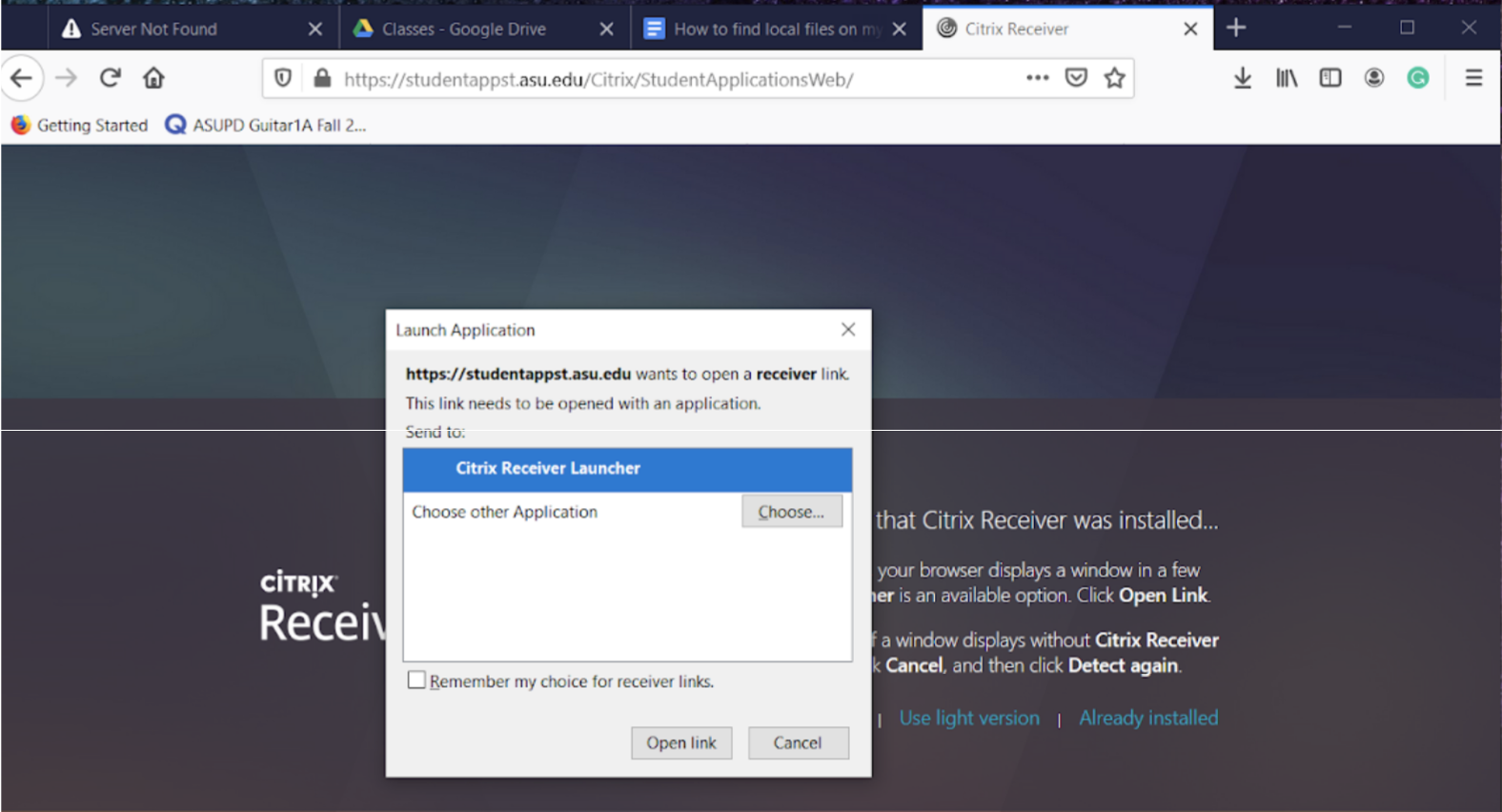Click Choose... to pick another application
1502x812 pixels.
pos(791,512)
